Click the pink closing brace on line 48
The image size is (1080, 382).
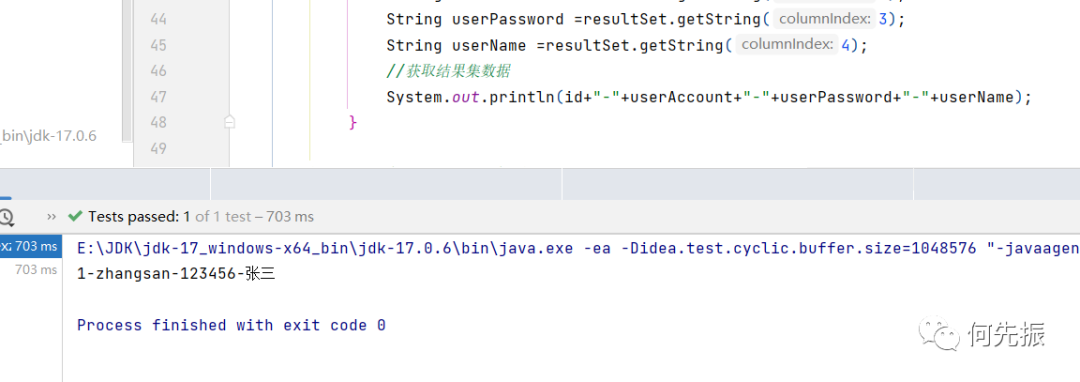(x=353, y=123)
